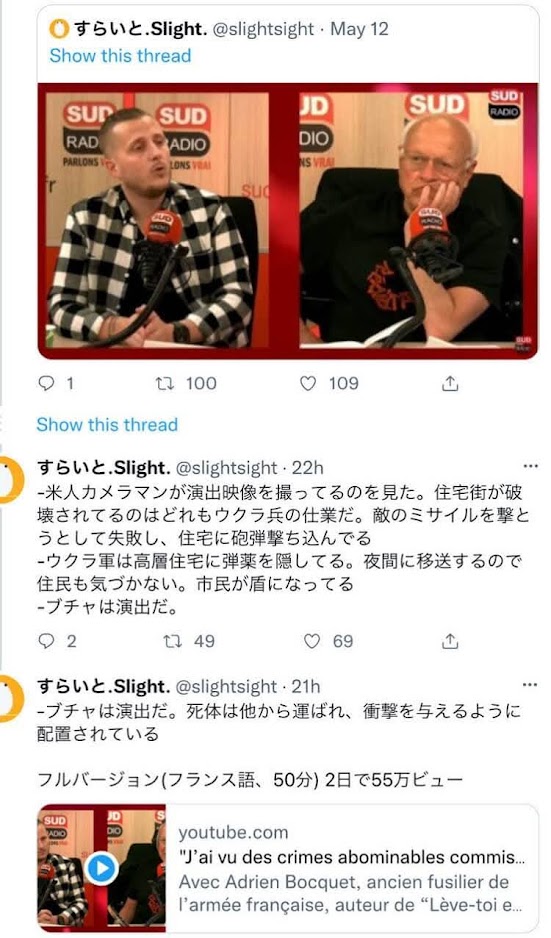Share the quoted Sud Radio tweet
This screenshot has width=551, height=938.
(x=450, y=383)
